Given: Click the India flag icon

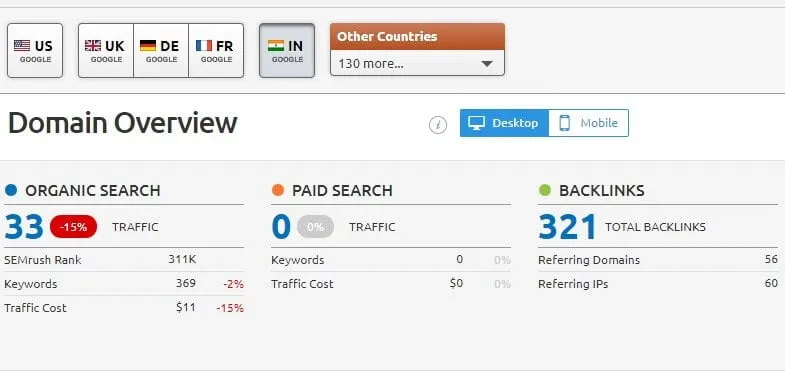Looking at the screenshot, I should click(276, 46).
